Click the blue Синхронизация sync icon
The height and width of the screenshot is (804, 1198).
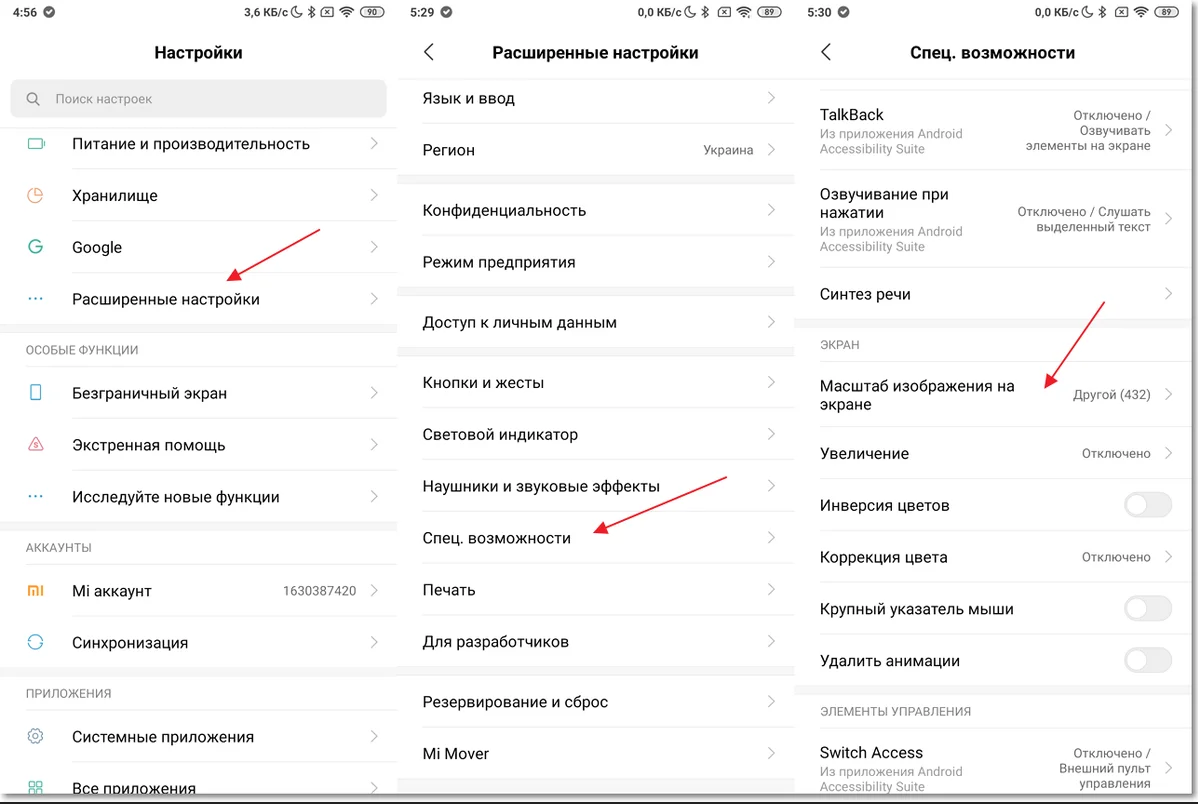pyautogui.click(x=36, y=642)
